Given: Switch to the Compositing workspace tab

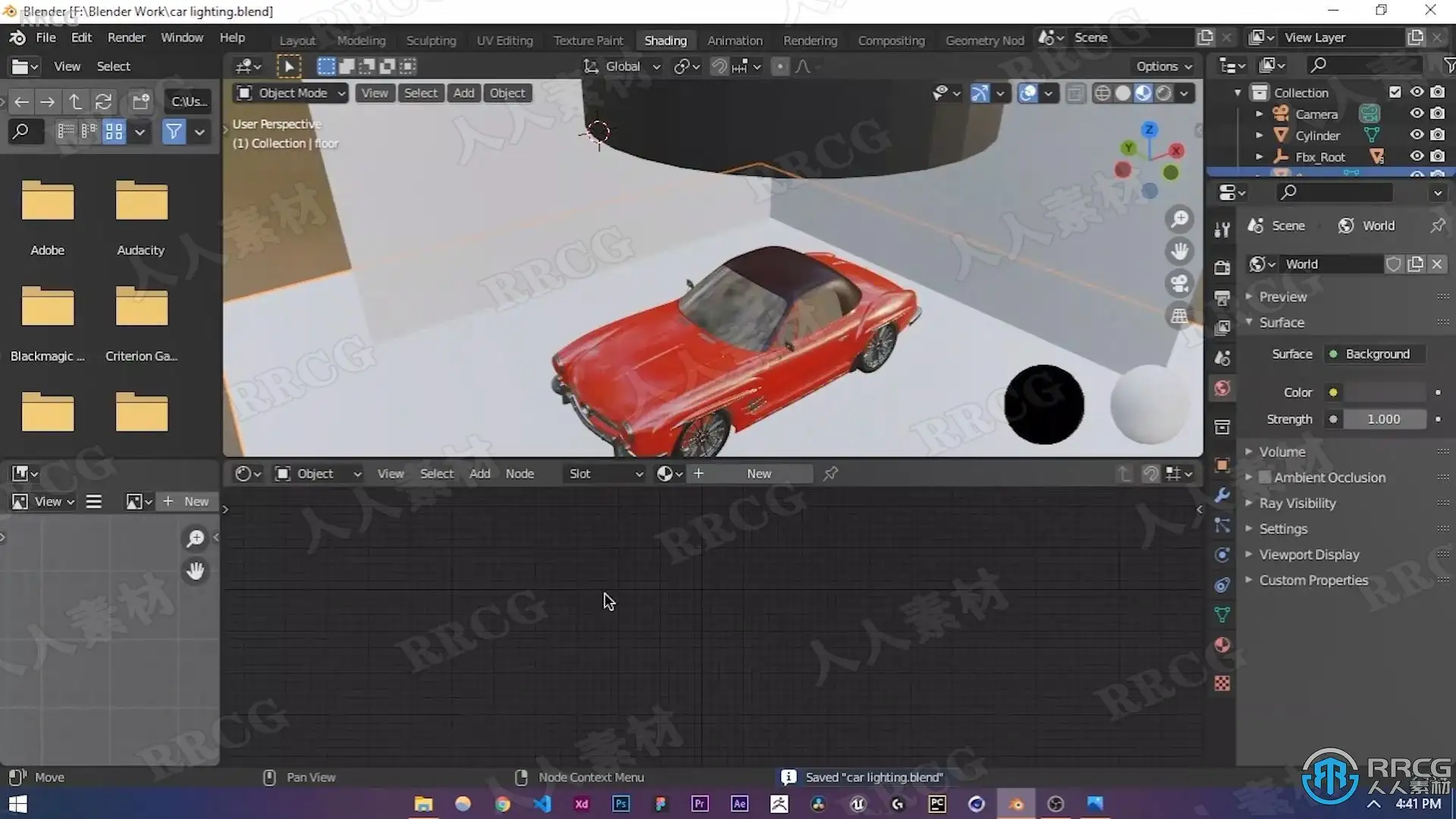Looking at the screenshot, I should pos(891,40).
